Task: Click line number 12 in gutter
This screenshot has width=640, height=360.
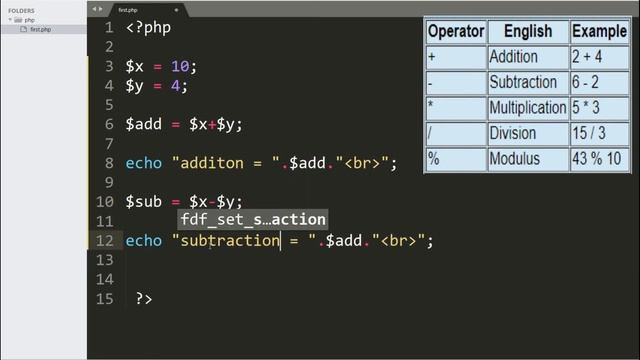Action: (x=104, y=240)
